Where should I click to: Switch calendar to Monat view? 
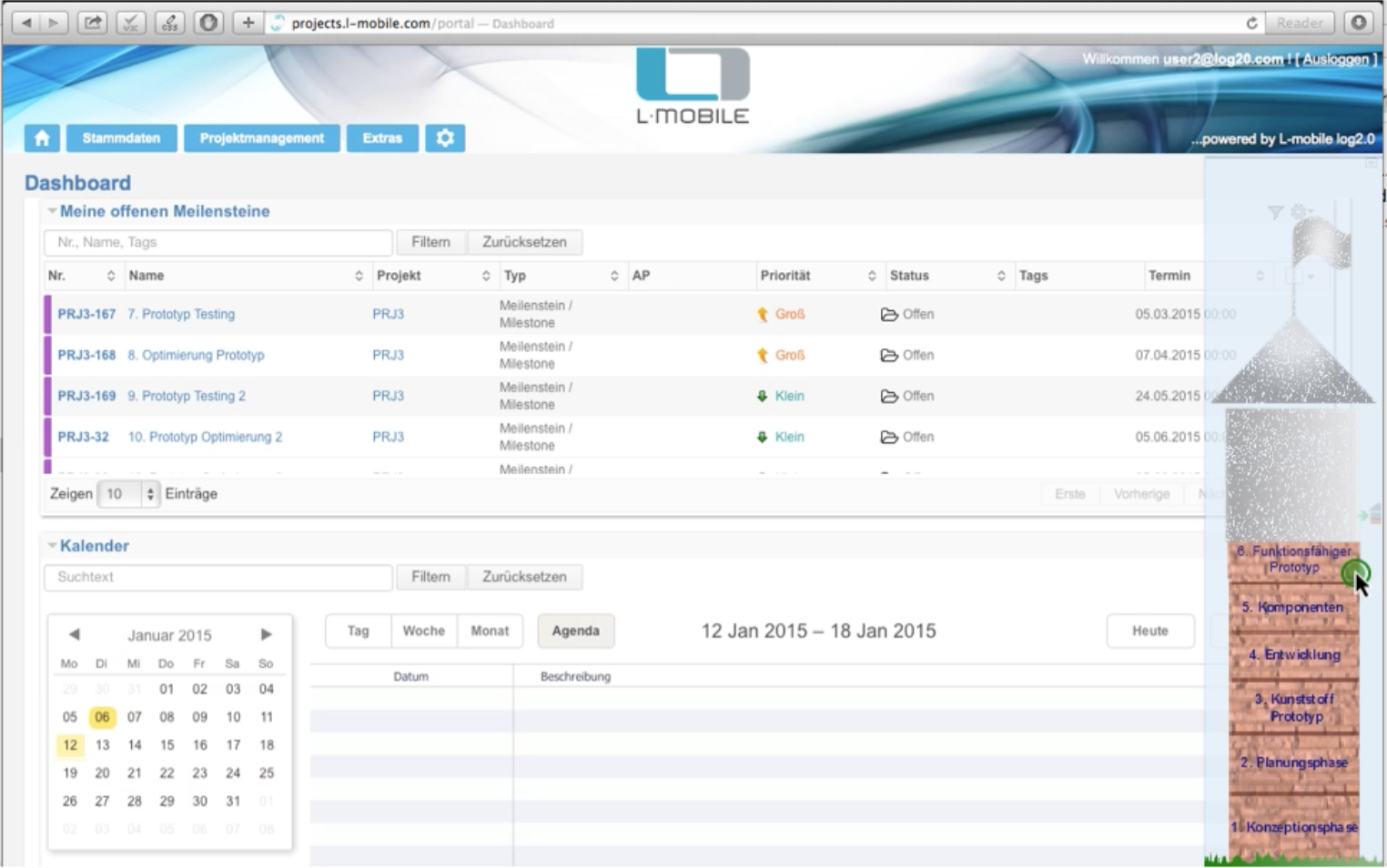pyautogui.click(x=489, y=631)
